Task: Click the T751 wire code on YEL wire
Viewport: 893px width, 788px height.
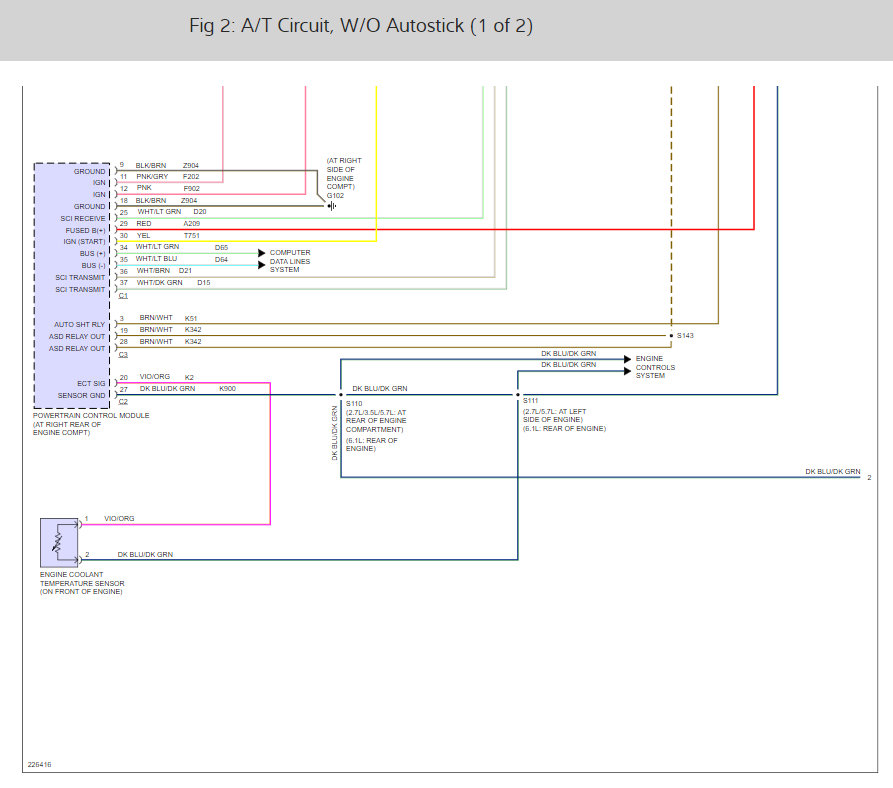Action: coord(191,235)
